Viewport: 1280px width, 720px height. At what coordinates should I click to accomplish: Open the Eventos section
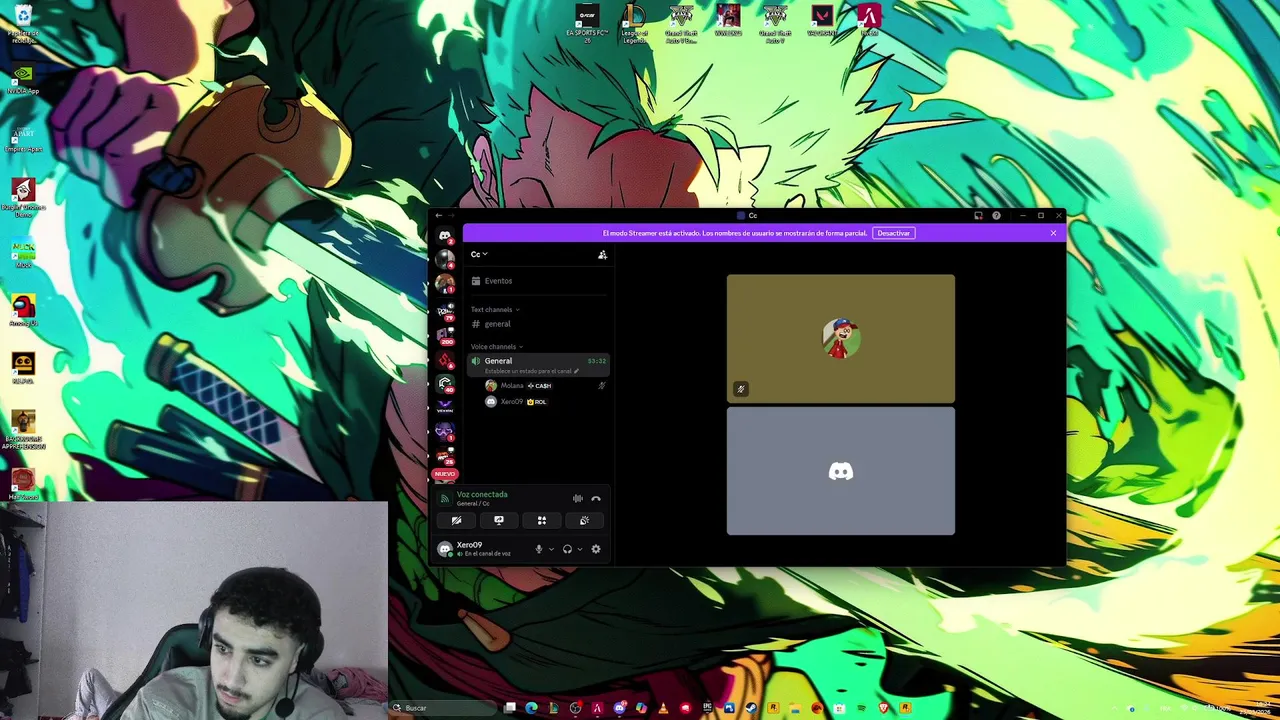(x=540, y=281)
